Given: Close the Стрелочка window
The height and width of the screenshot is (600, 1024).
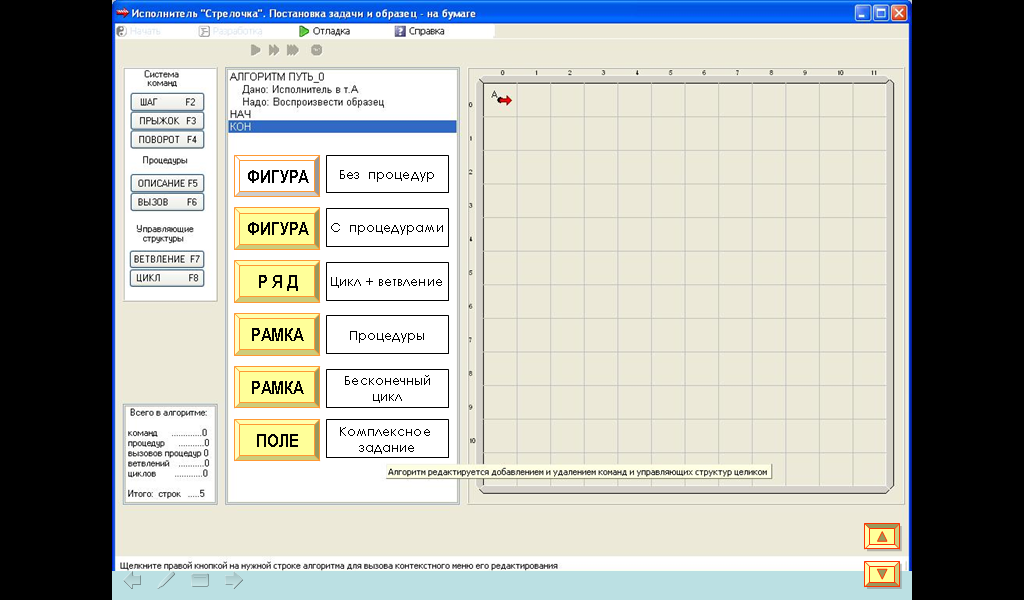Looking at the screenshot, I should [x=899, y=12].
